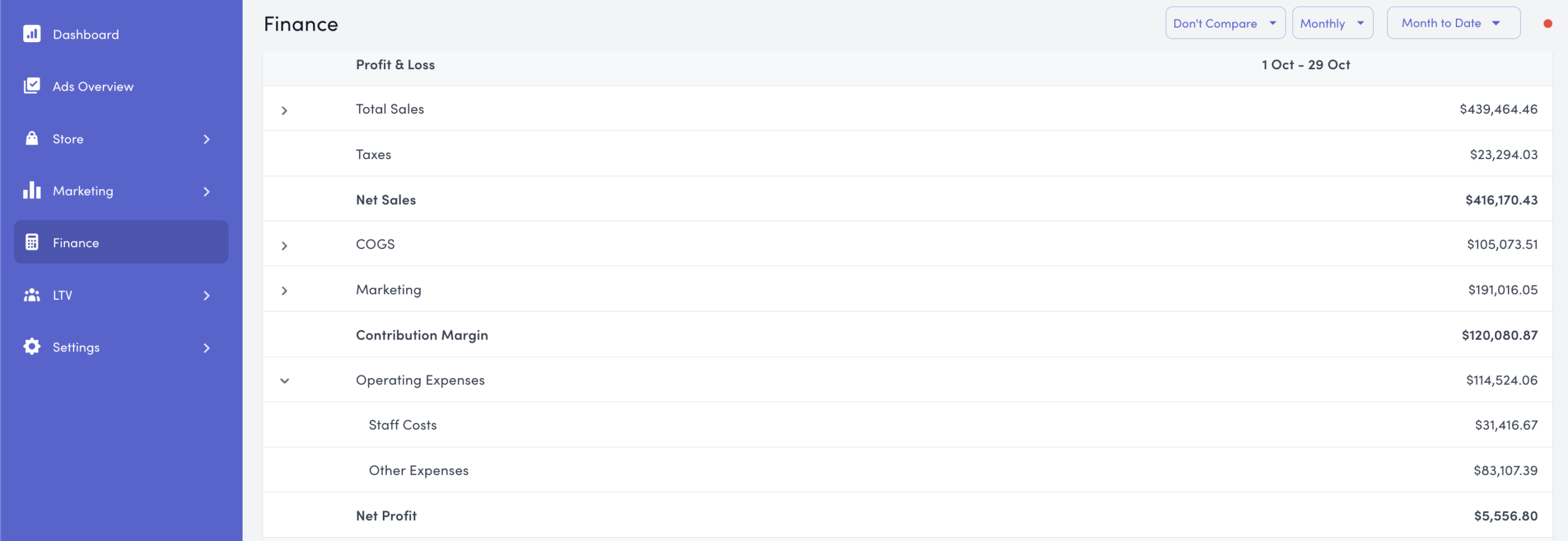This screenshot has width=1568, height=541.
Task: Click the Store shopping bag icon
Action: (32, 138)
